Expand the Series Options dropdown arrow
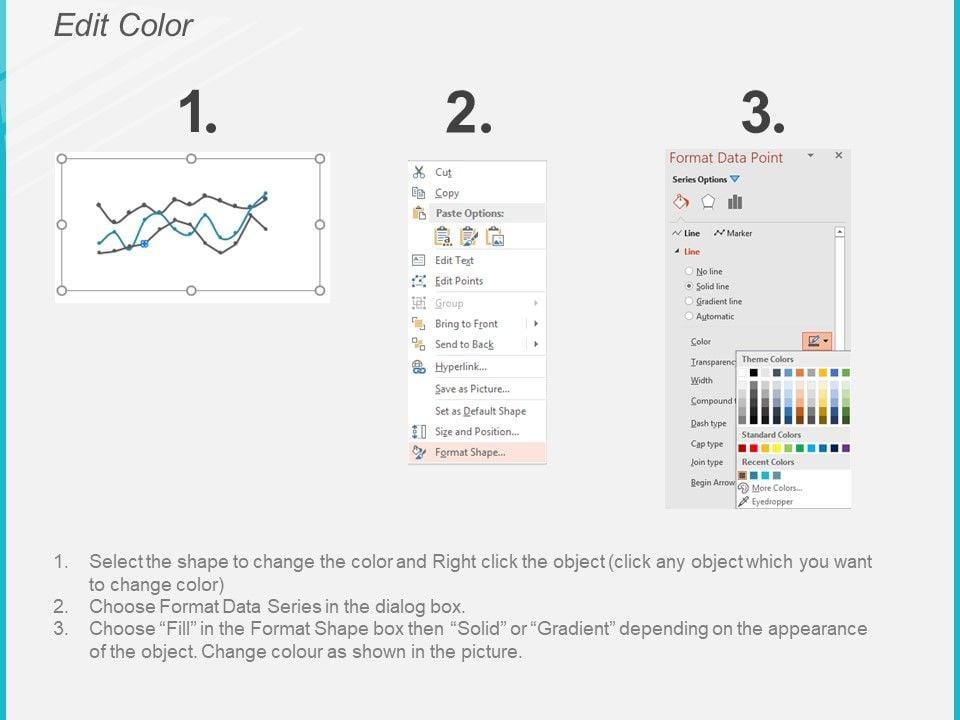The width and height of the screenshot is (960, 720). (735, 180)
